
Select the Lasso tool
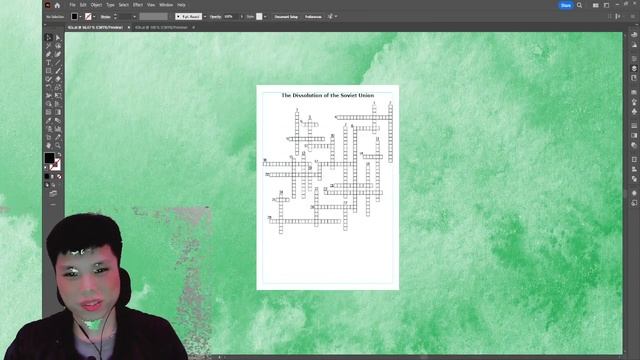pos(58,46)
